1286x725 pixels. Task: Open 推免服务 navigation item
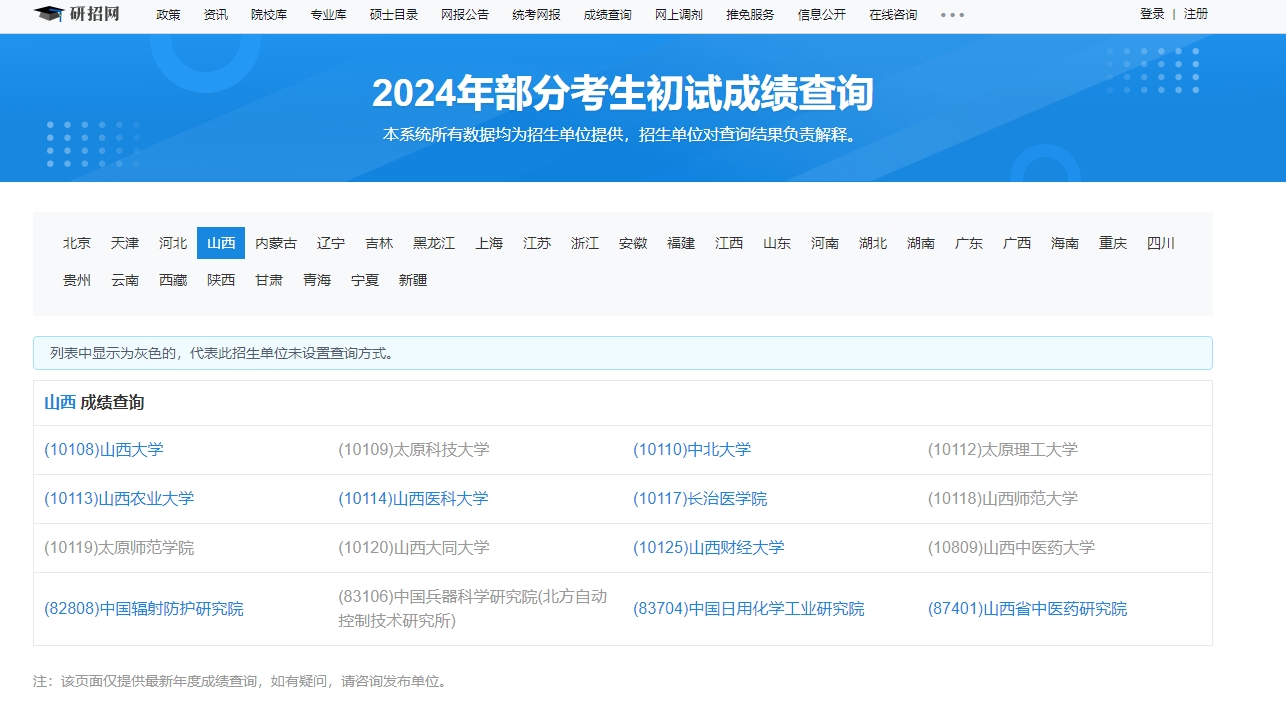pos(750,15)
